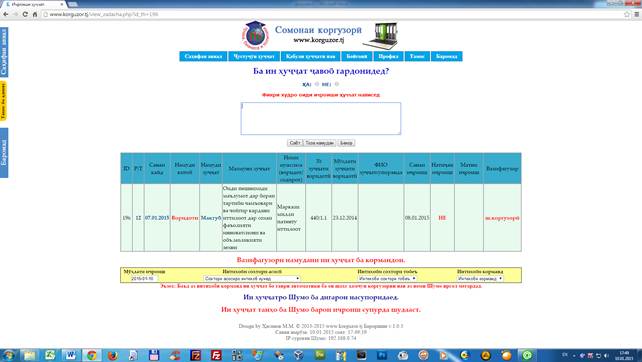Click the red FileZilla taskbar icon
Screen dimensions: 642x362
tap(216, 355)
